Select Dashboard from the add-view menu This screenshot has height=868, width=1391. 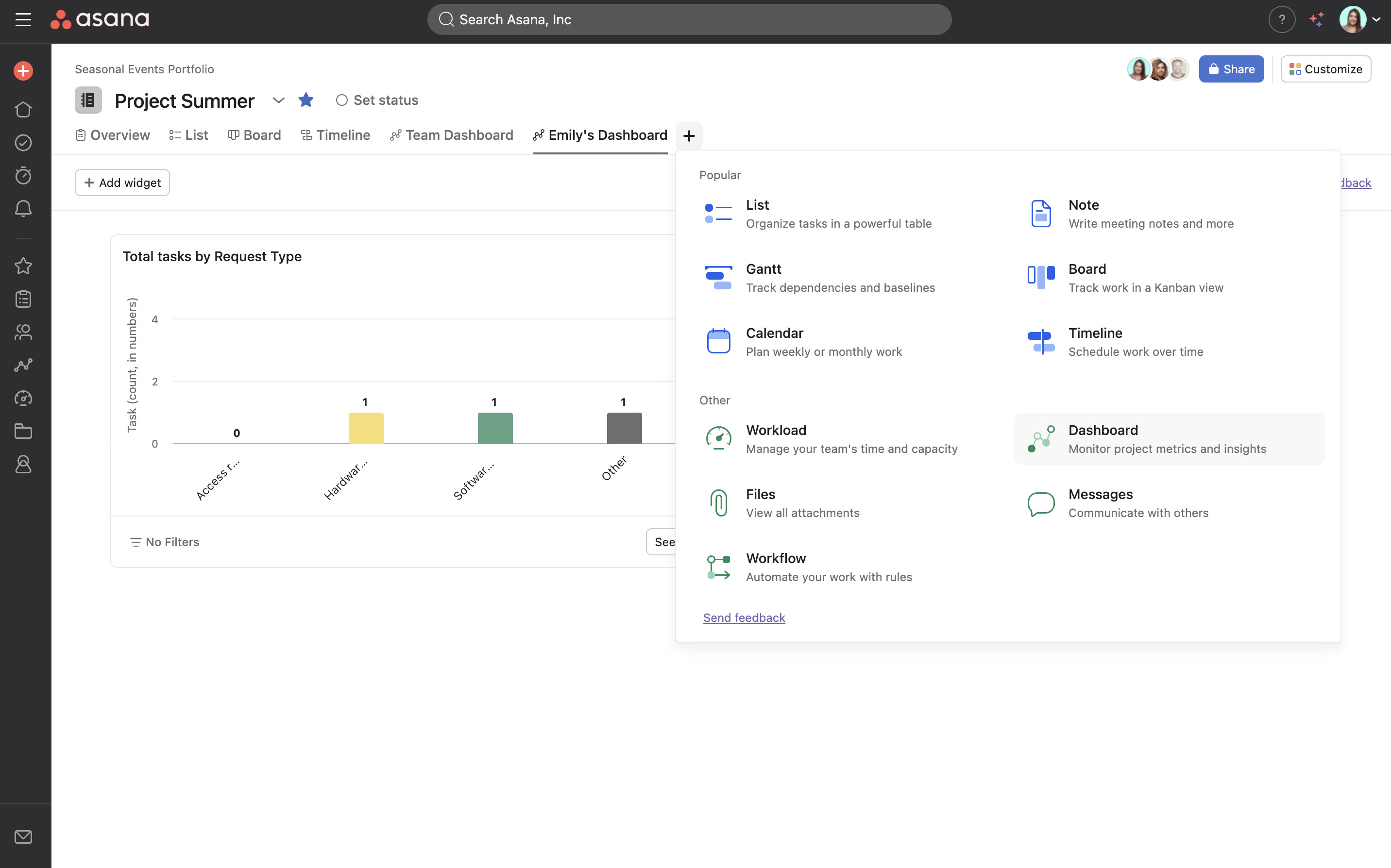pyautogui.click(x=1169, y=438)
